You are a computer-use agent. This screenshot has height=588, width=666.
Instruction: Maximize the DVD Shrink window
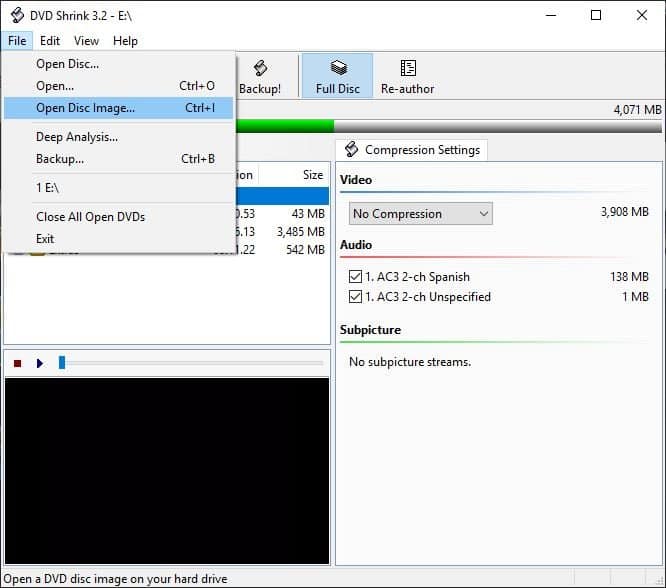click(596, 15)
